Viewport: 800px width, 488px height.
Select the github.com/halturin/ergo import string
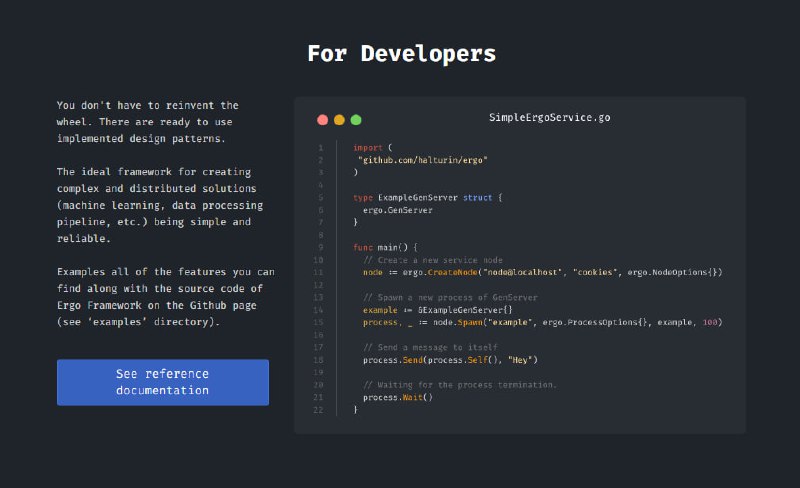click(422, 160)
